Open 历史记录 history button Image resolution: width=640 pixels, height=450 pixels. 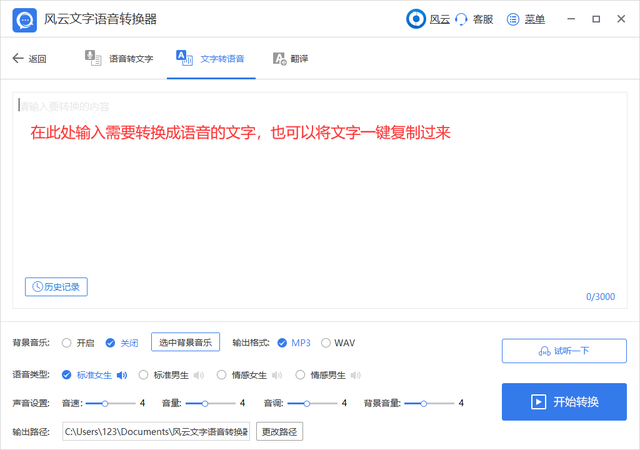tap(56, 287)
